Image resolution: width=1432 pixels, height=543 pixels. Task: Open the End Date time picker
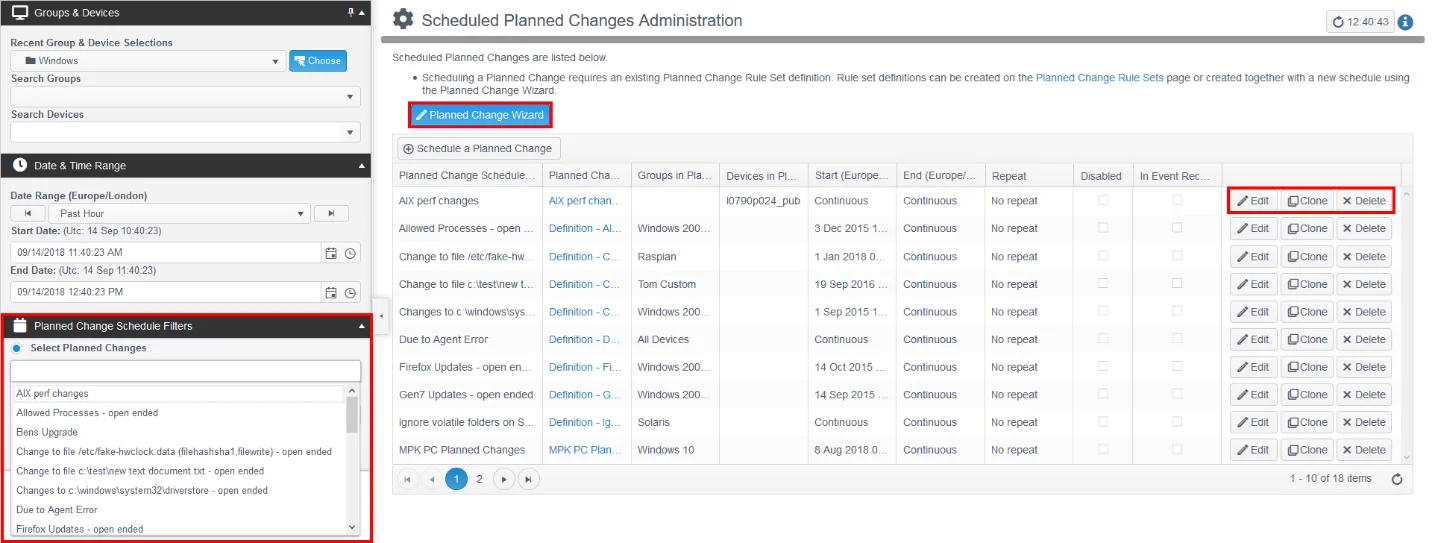click(350, 293)
